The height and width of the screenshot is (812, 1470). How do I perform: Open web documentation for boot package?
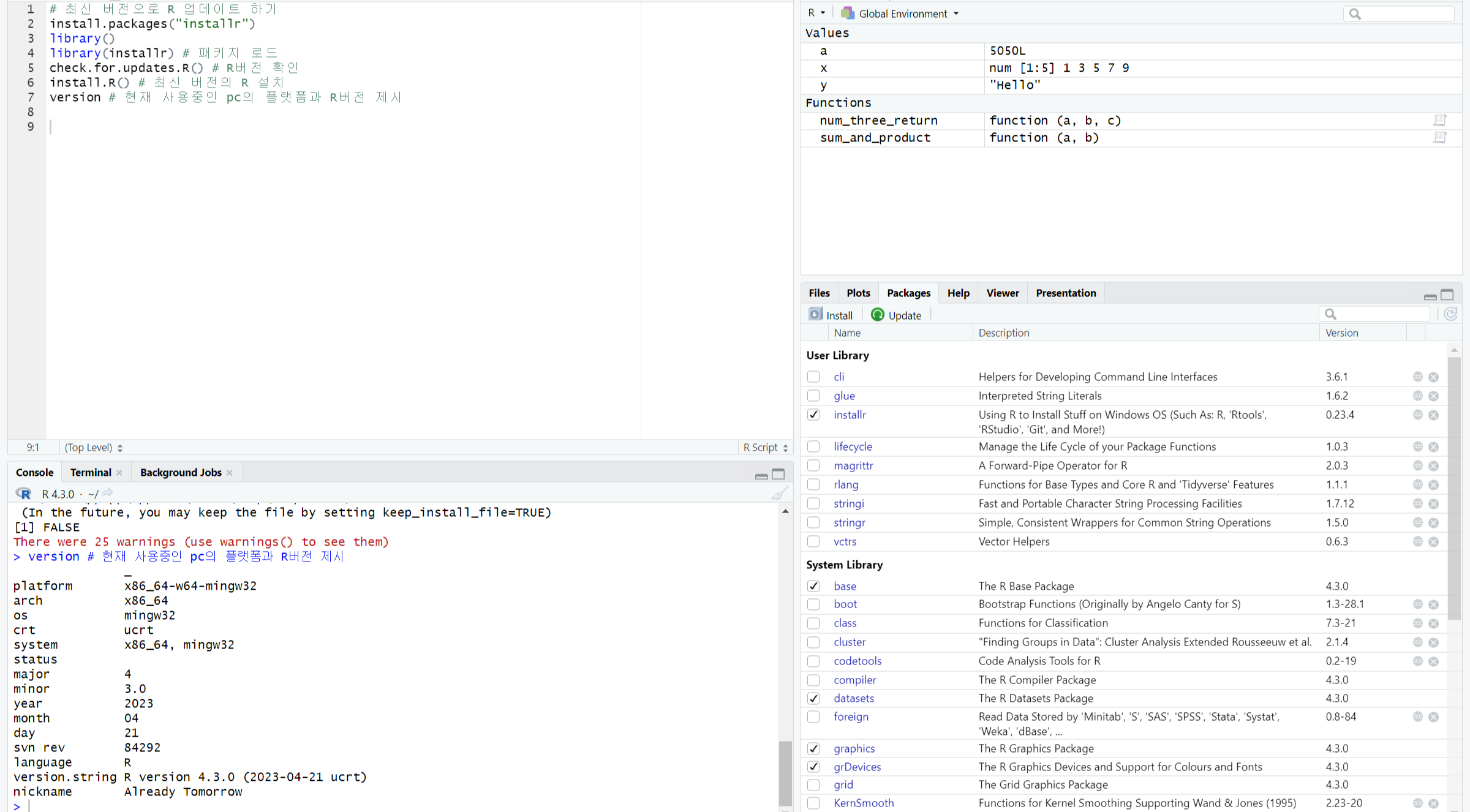(1418, 604)
